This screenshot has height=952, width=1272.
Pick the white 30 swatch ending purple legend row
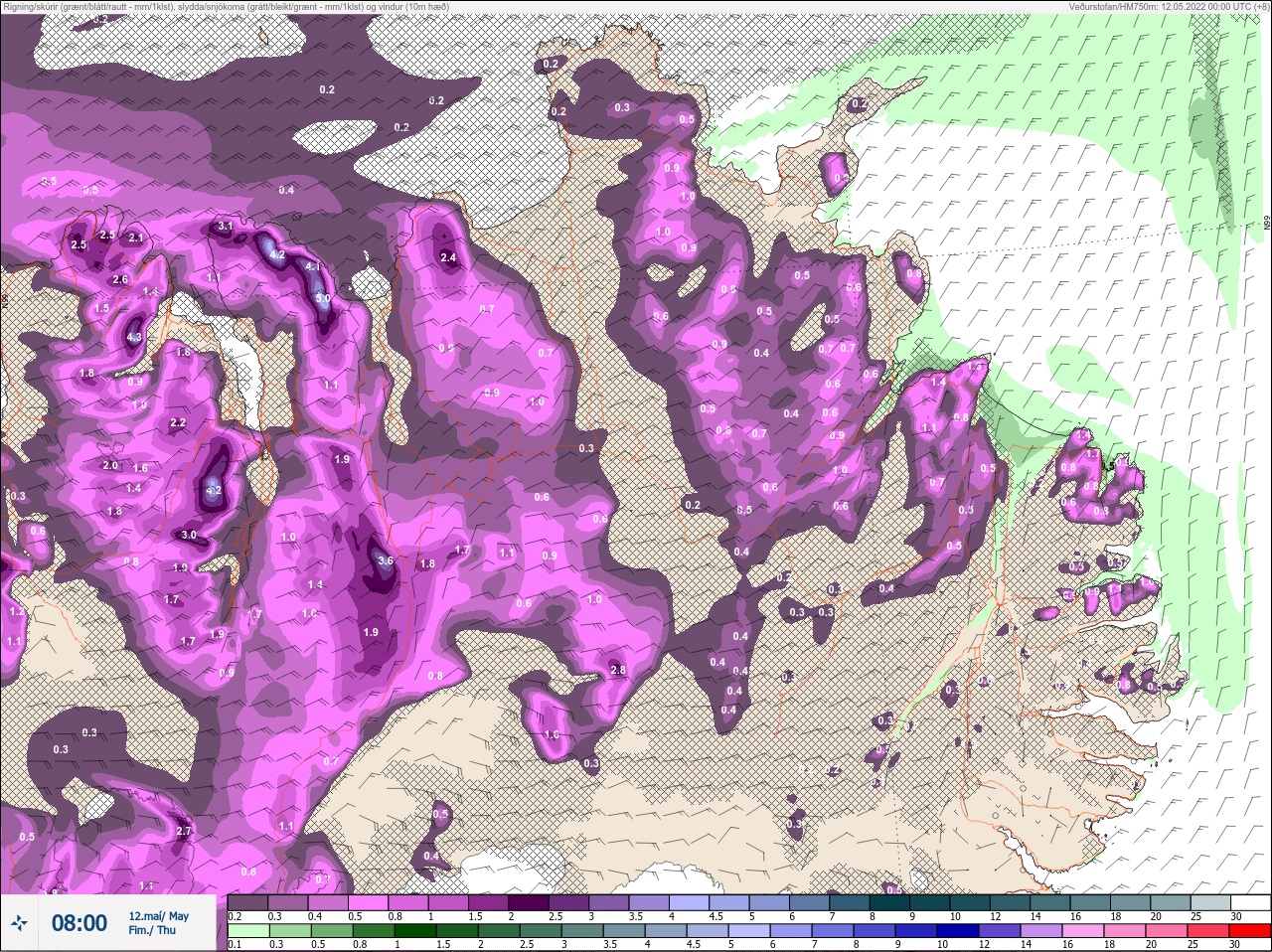tap(1252, 902)
